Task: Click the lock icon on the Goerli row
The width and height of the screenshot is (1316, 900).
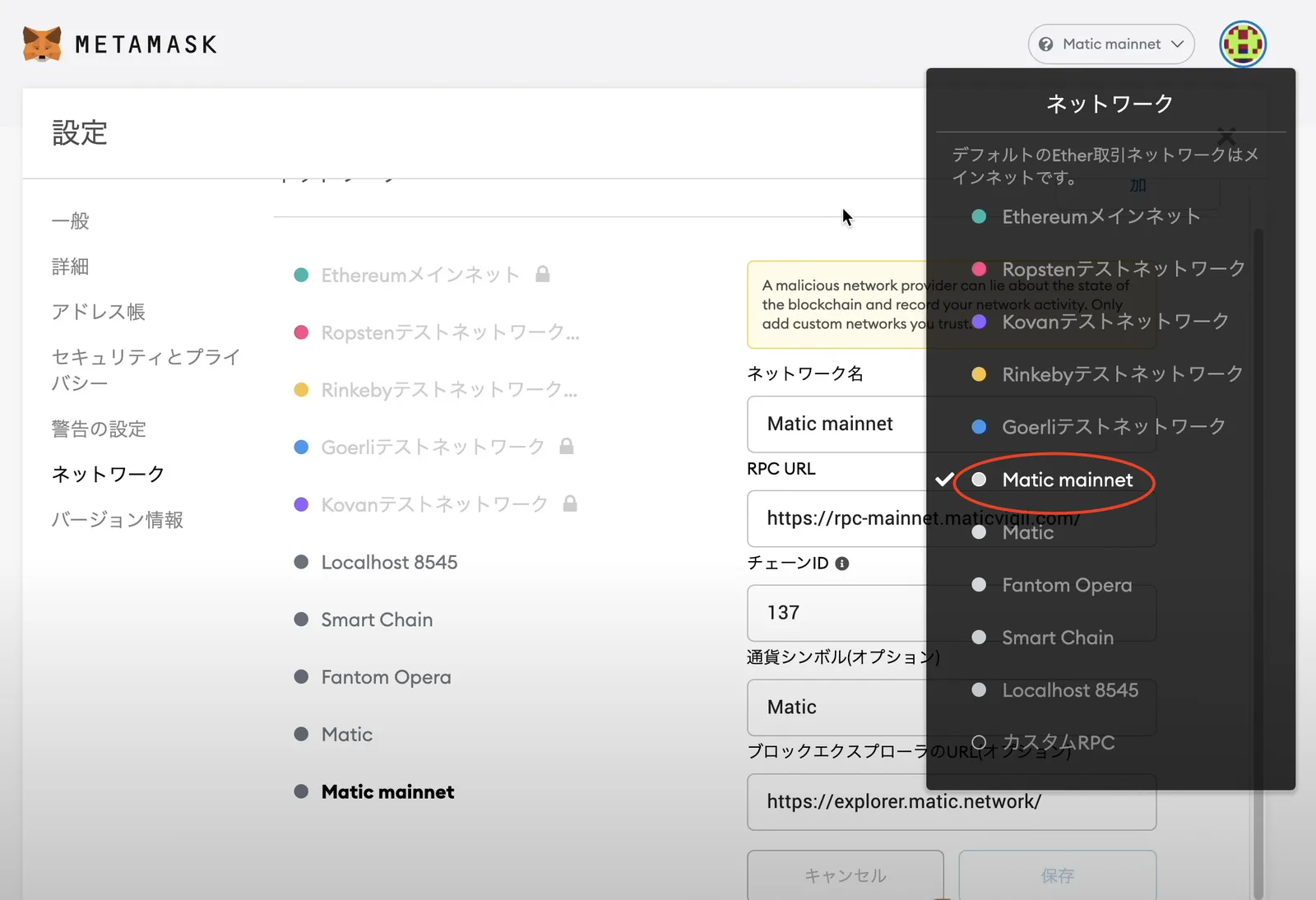Action: pos(567,446)
